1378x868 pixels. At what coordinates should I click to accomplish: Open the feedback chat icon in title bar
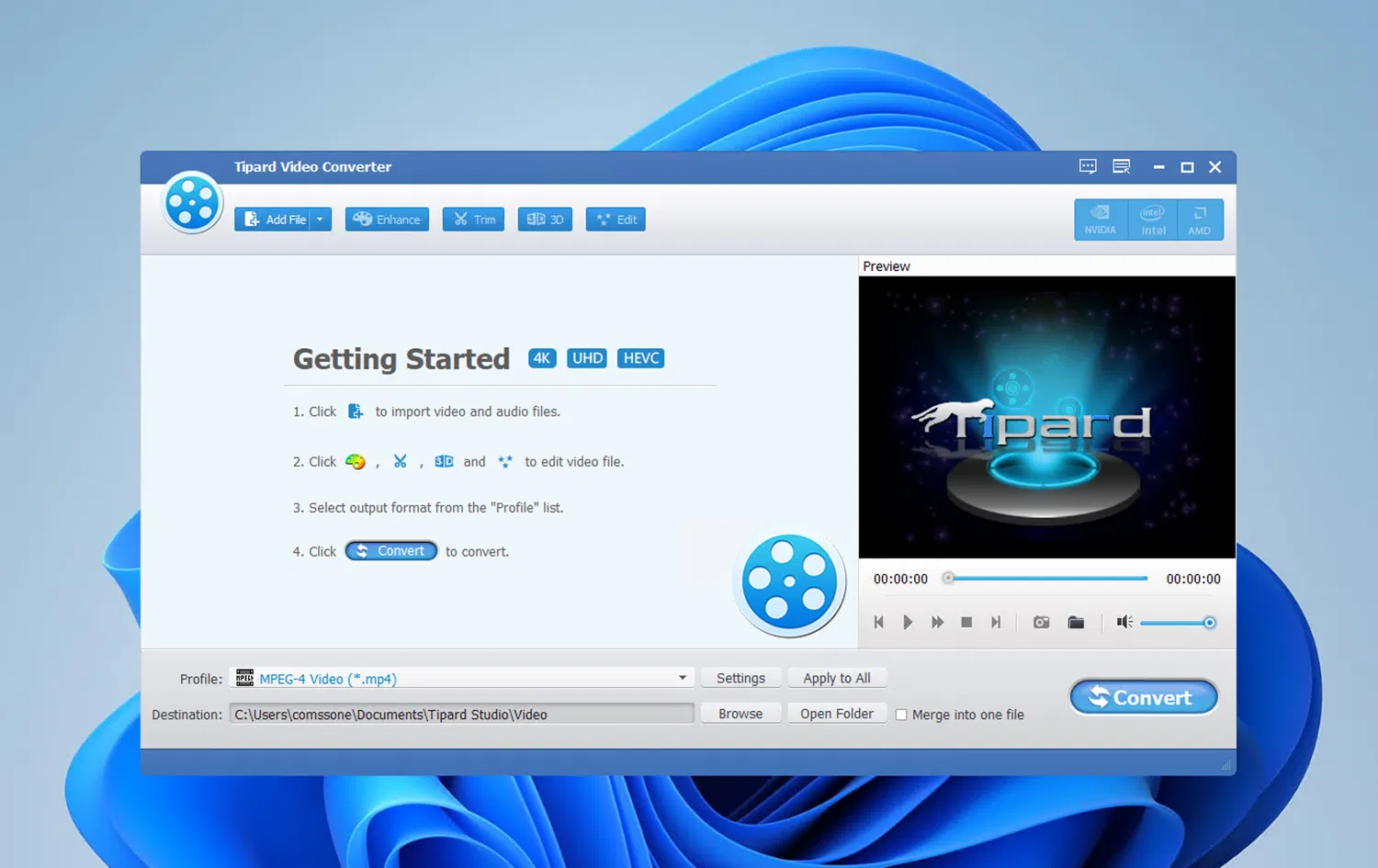1088,166
